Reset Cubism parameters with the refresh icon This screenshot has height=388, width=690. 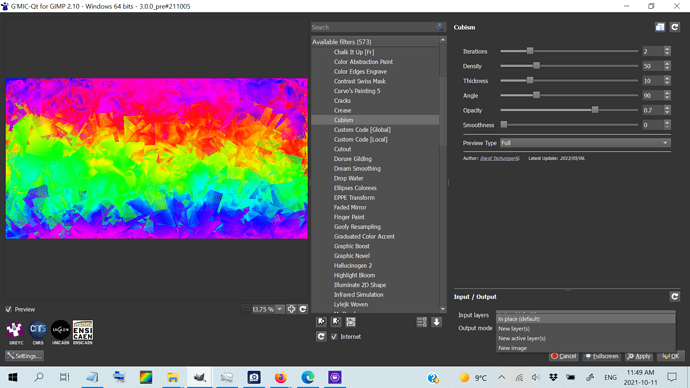point(674,27)
